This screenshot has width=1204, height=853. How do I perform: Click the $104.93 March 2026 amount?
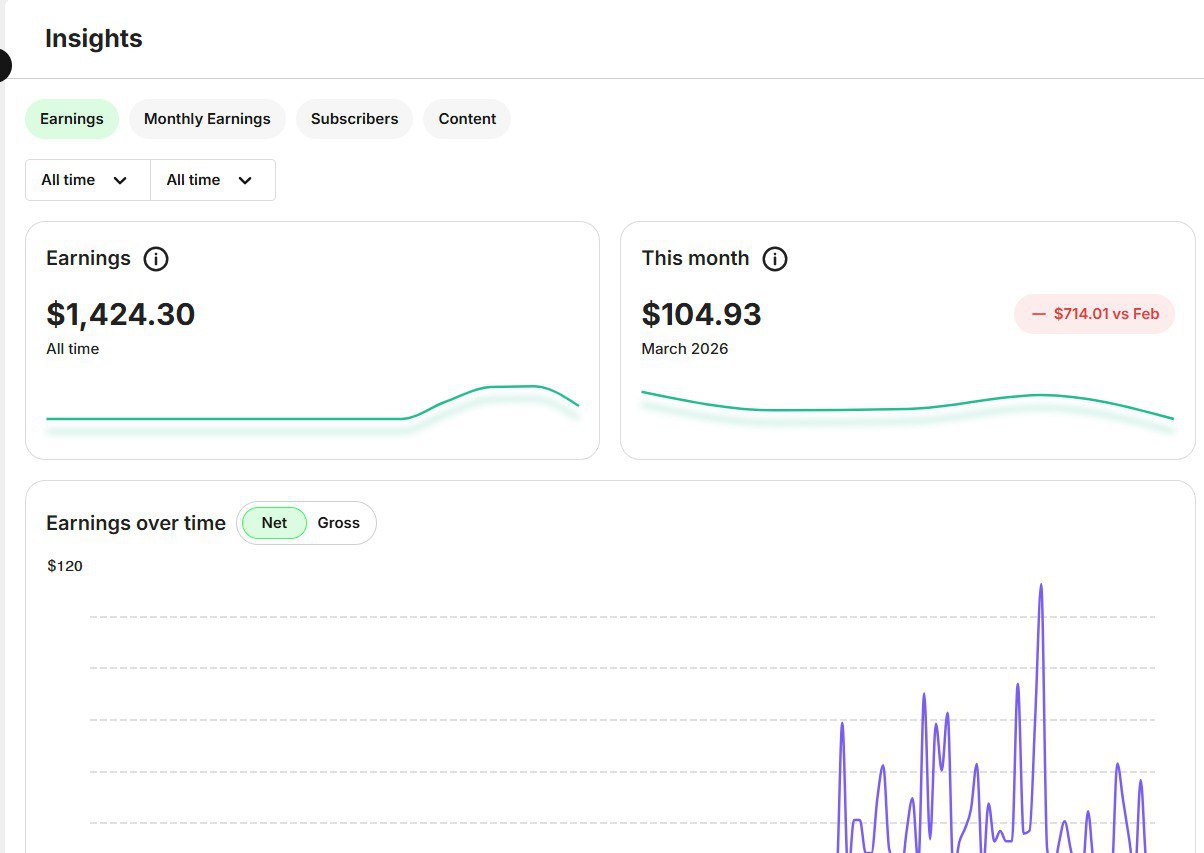pyautogui.click(x=702, y=314)
